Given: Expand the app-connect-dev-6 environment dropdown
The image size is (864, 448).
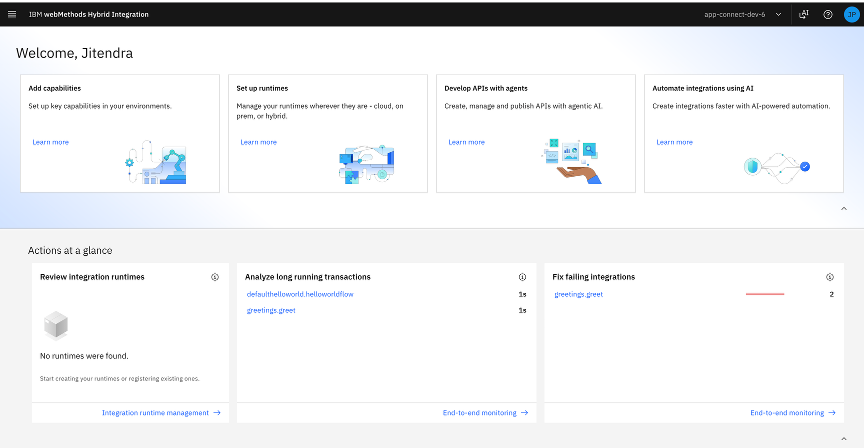Looking at the screenshot, I should click(743, 14).
